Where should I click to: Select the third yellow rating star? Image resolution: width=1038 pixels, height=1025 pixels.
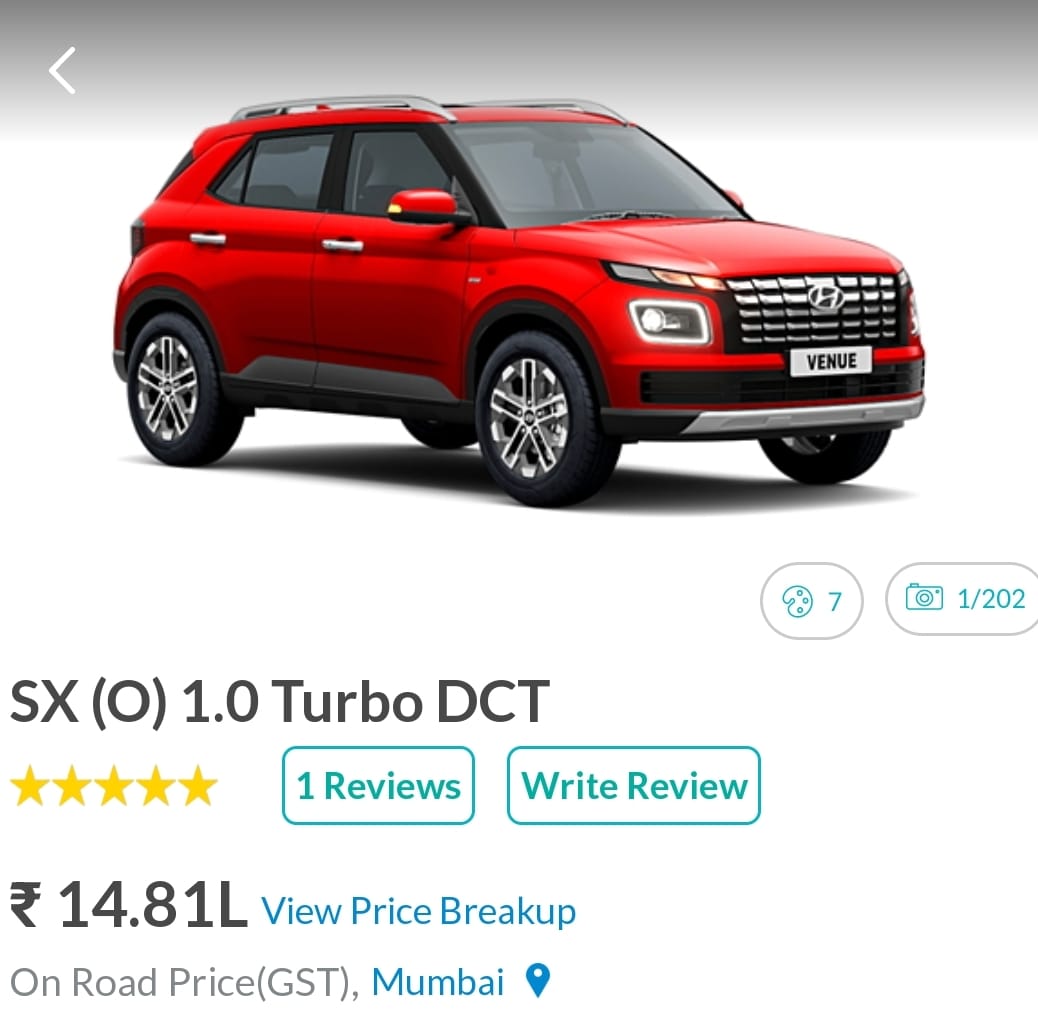point(114,786)
